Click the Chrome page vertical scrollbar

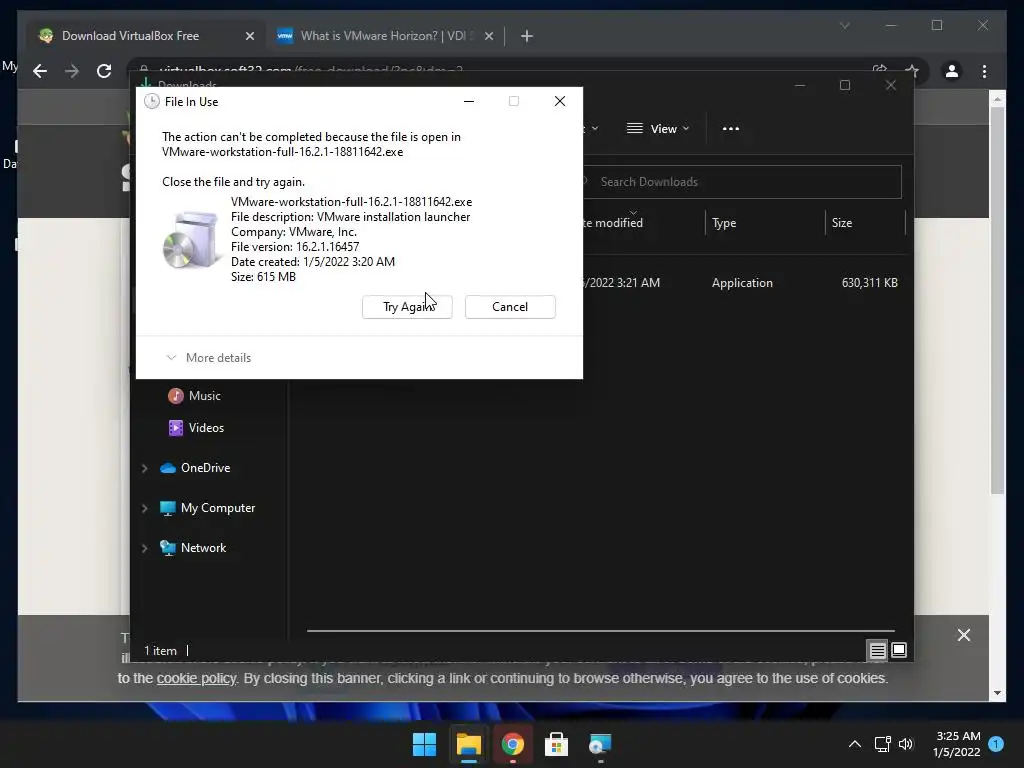coord(997,300)
